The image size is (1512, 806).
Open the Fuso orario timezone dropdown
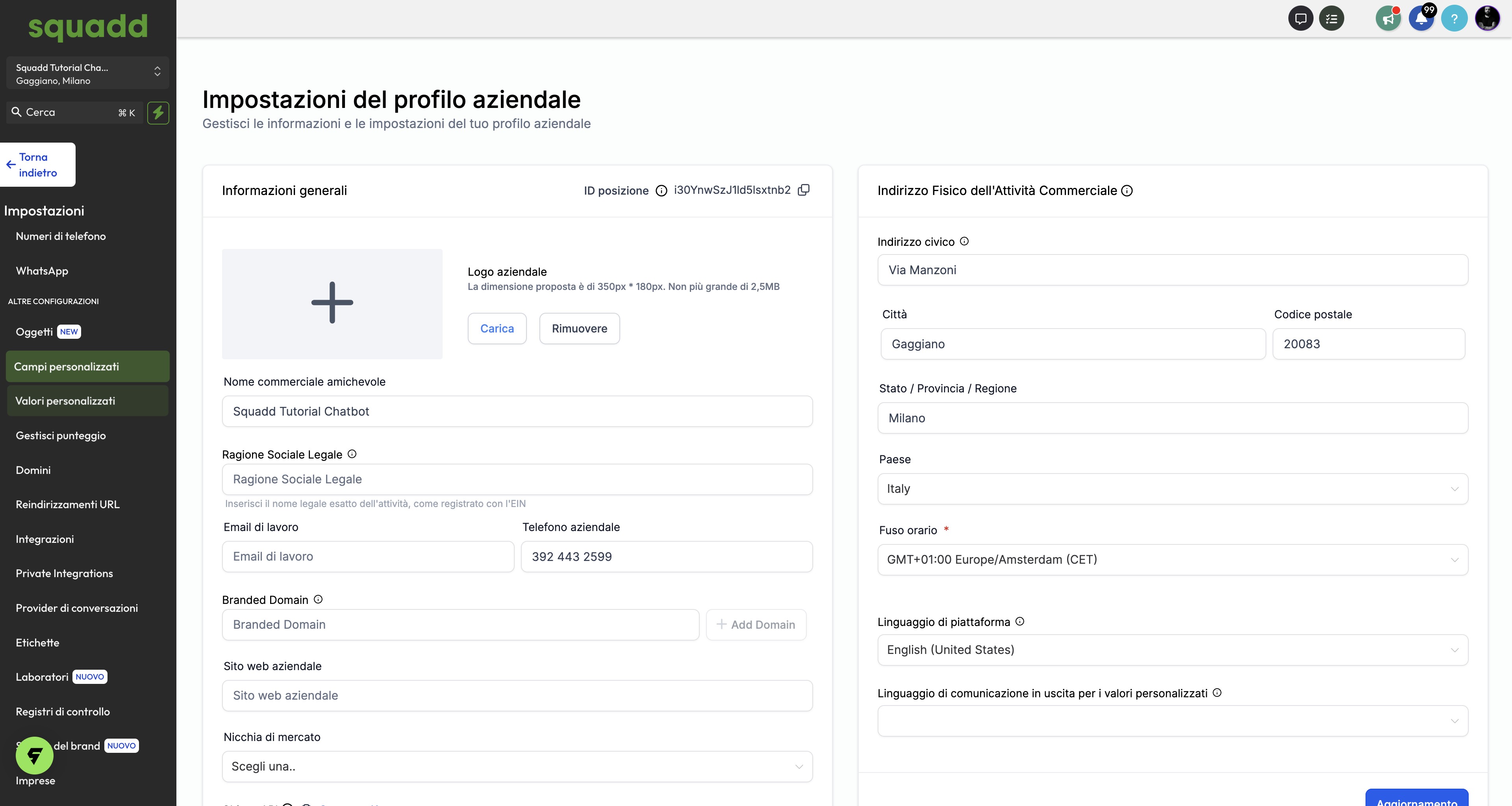1172,559
